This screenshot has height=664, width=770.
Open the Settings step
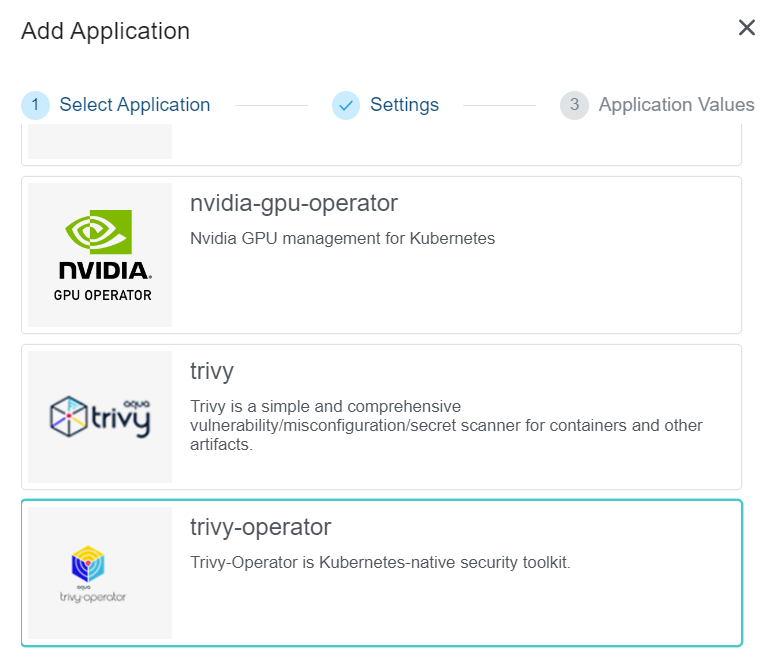404,105
